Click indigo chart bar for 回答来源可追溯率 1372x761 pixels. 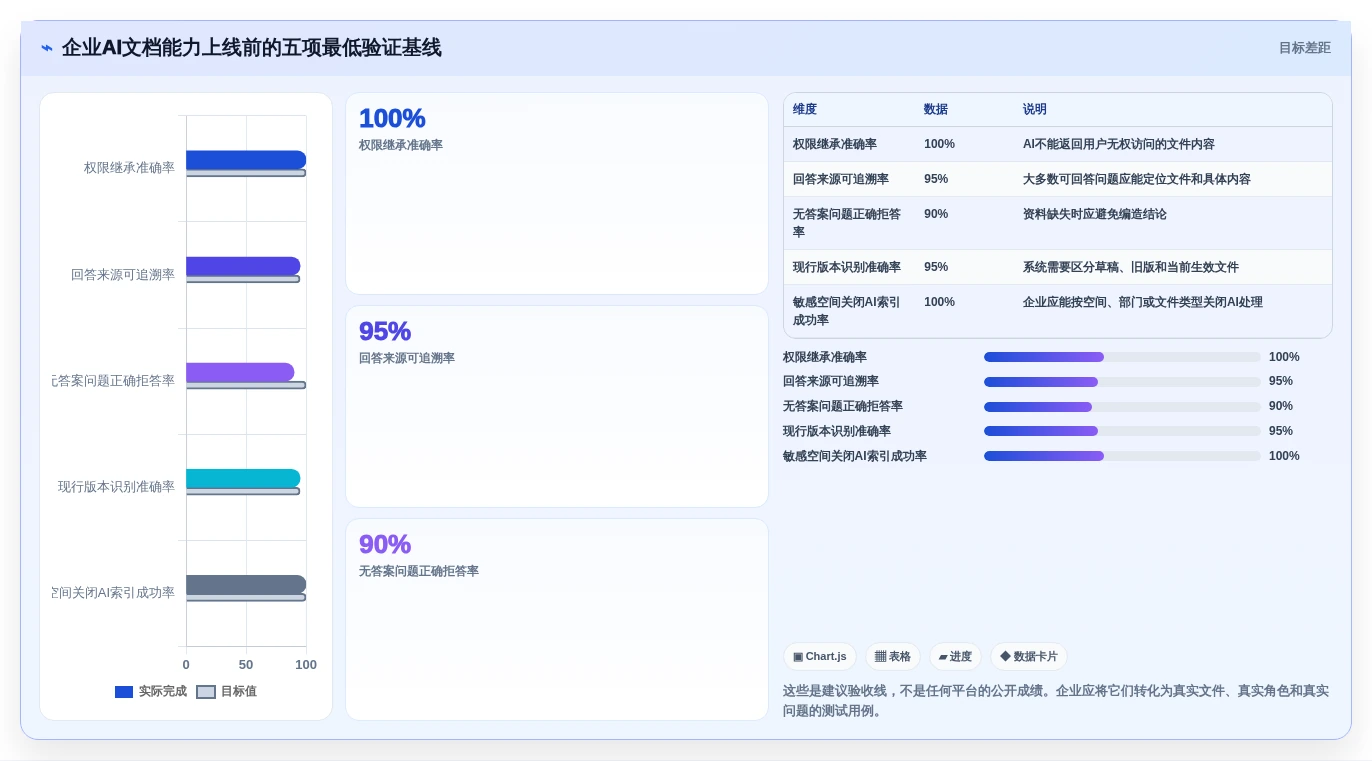point(243,266)
